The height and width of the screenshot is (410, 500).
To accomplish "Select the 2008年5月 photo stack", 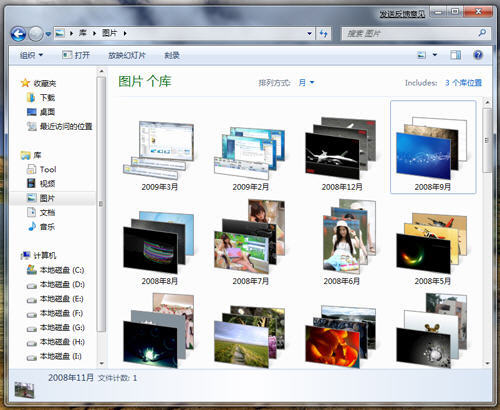I will (433, 249).
